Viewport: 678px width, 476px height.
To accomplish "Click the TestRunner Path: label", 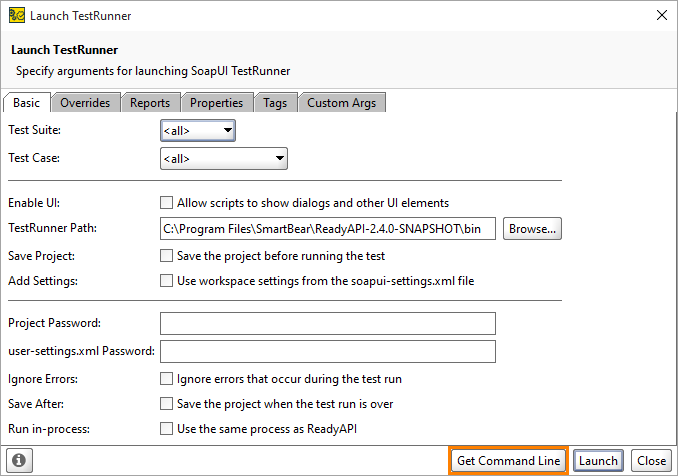I will (x=53, y=228).
